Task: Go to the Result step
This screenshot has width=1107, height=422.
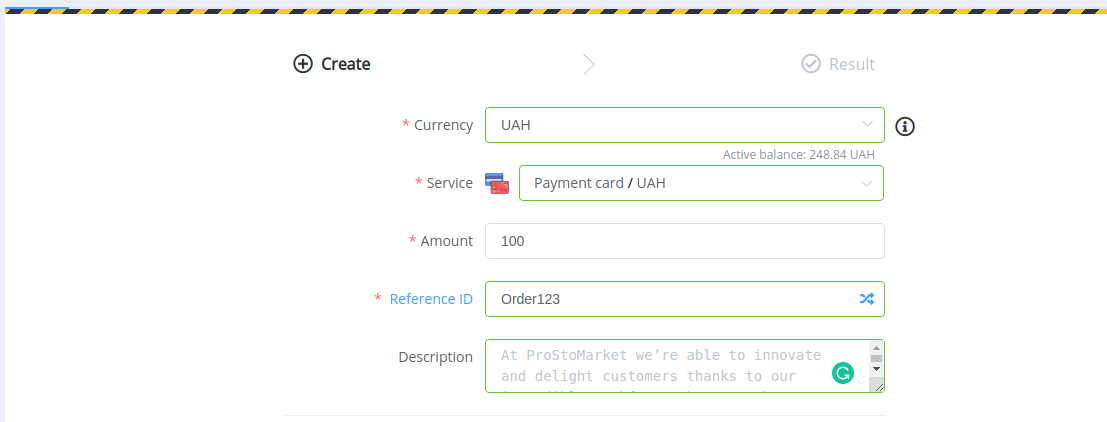Action: 851,64
